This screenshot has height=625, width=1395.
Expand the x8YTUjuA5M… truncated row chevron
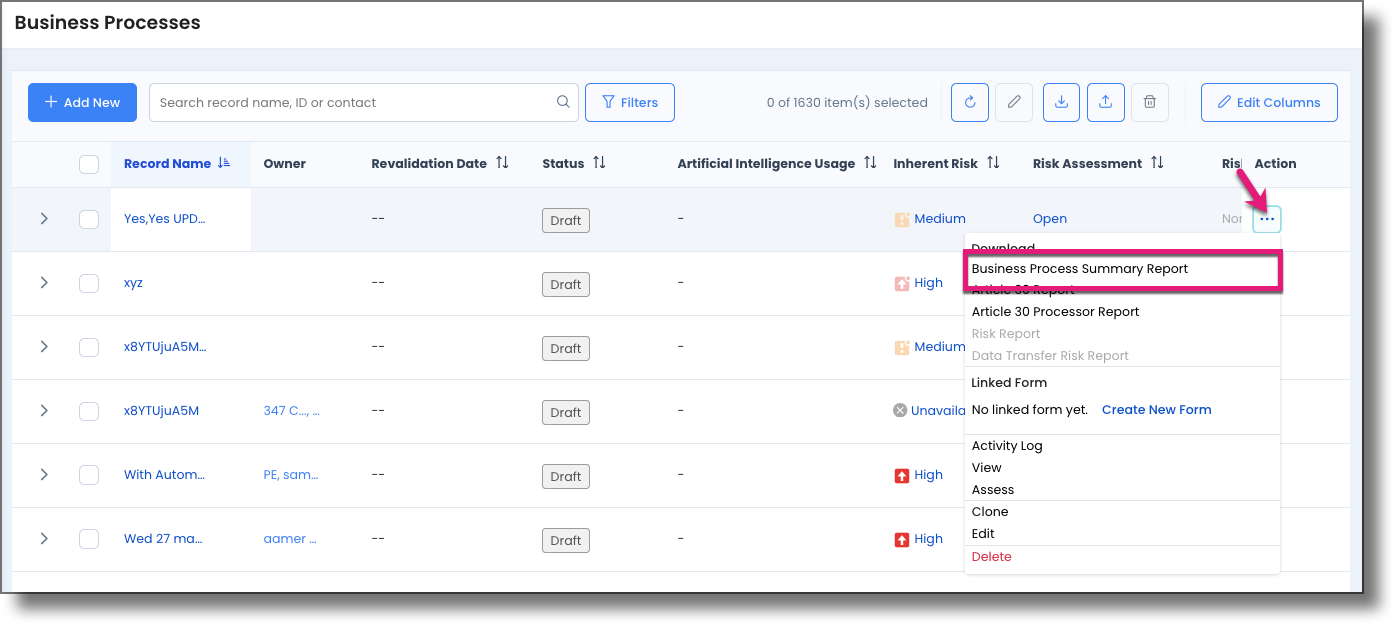click(x=44, y=347)
